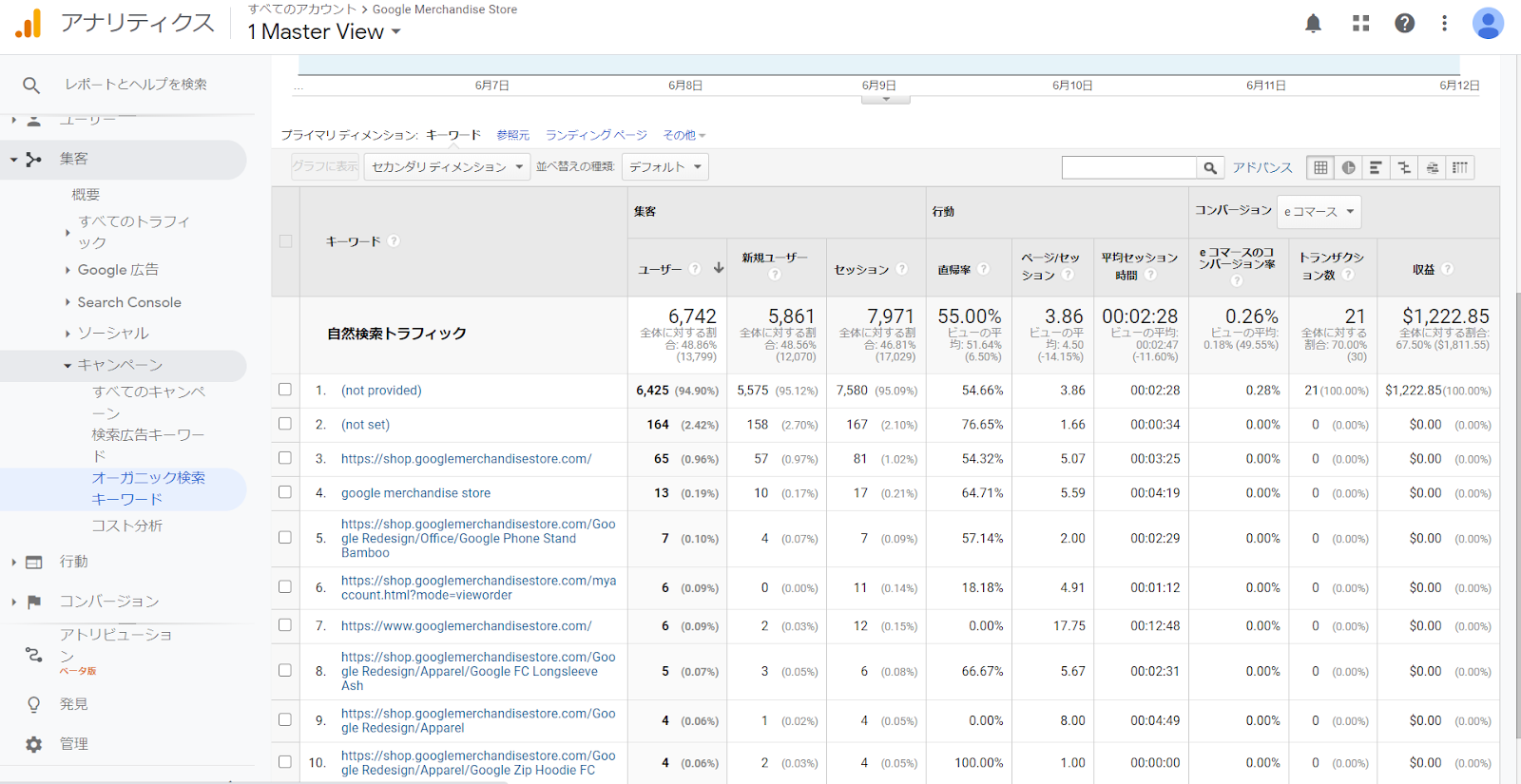Open the e コマース conversion dropdown
1521x784 pixels.
point(1319,212)
